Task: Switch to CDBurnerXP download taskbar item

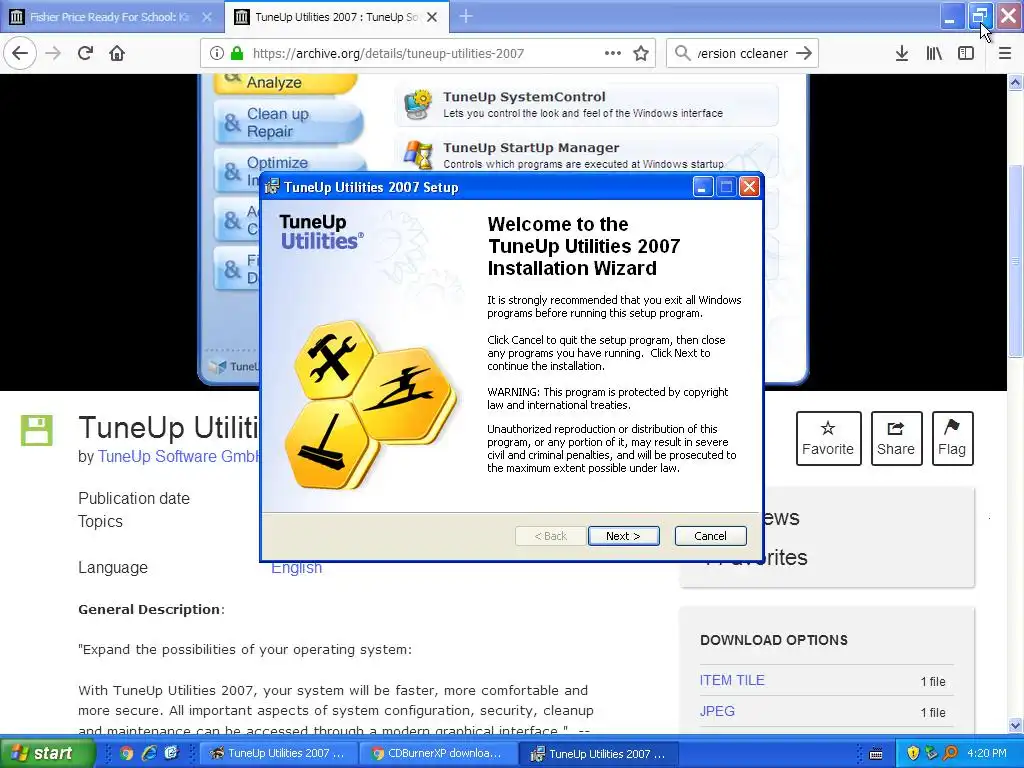Action: click(x=438, y=754)
